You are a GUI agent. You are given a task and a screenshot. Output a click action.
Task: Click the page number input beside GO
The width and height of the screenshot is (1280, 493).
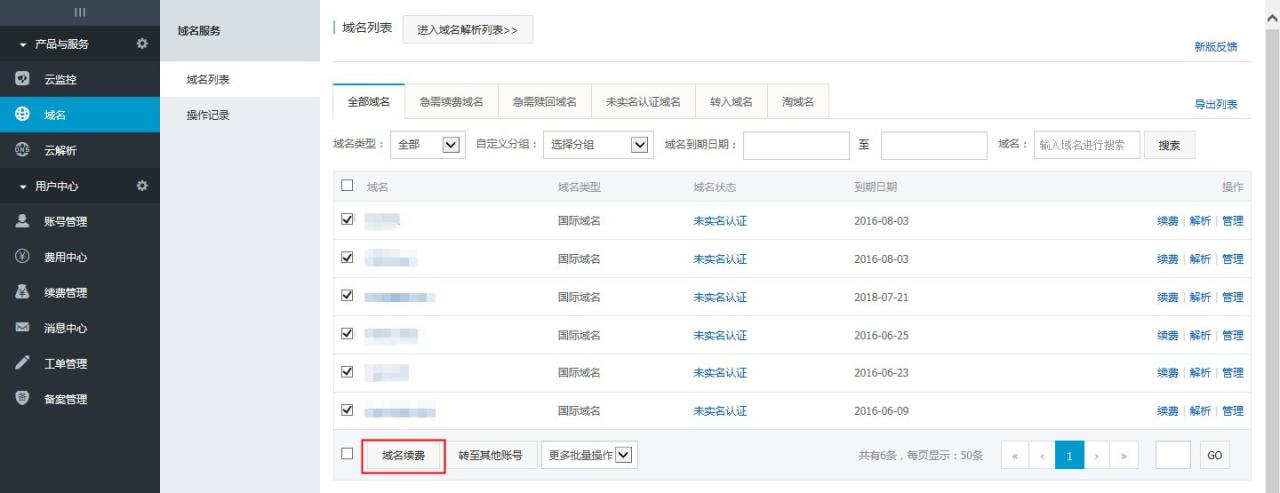1173,455
